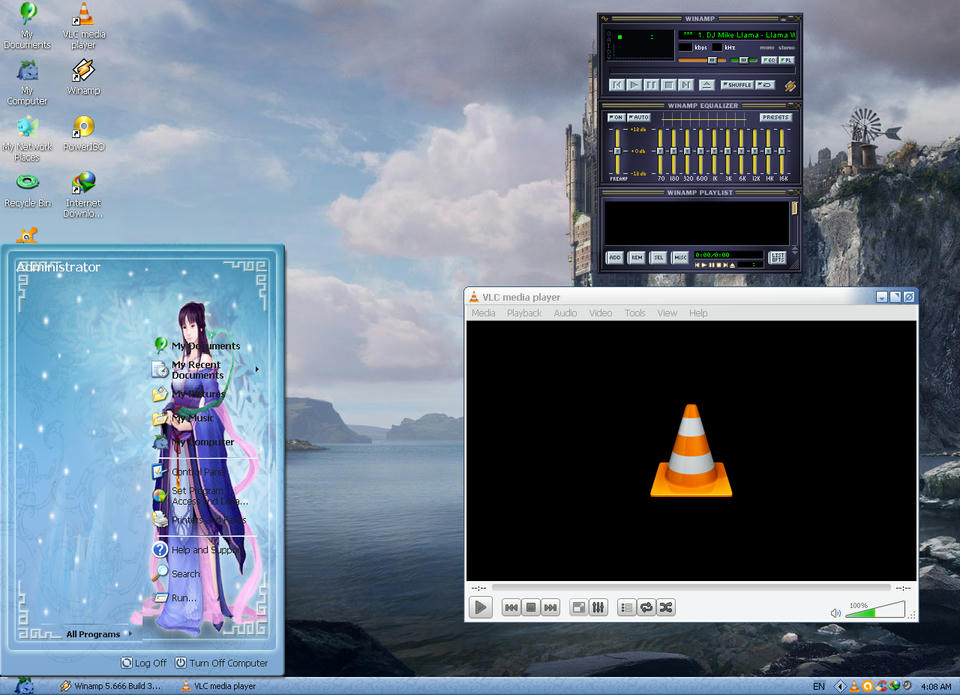Click Log Off button
The image size is (960, 695).
143,663
